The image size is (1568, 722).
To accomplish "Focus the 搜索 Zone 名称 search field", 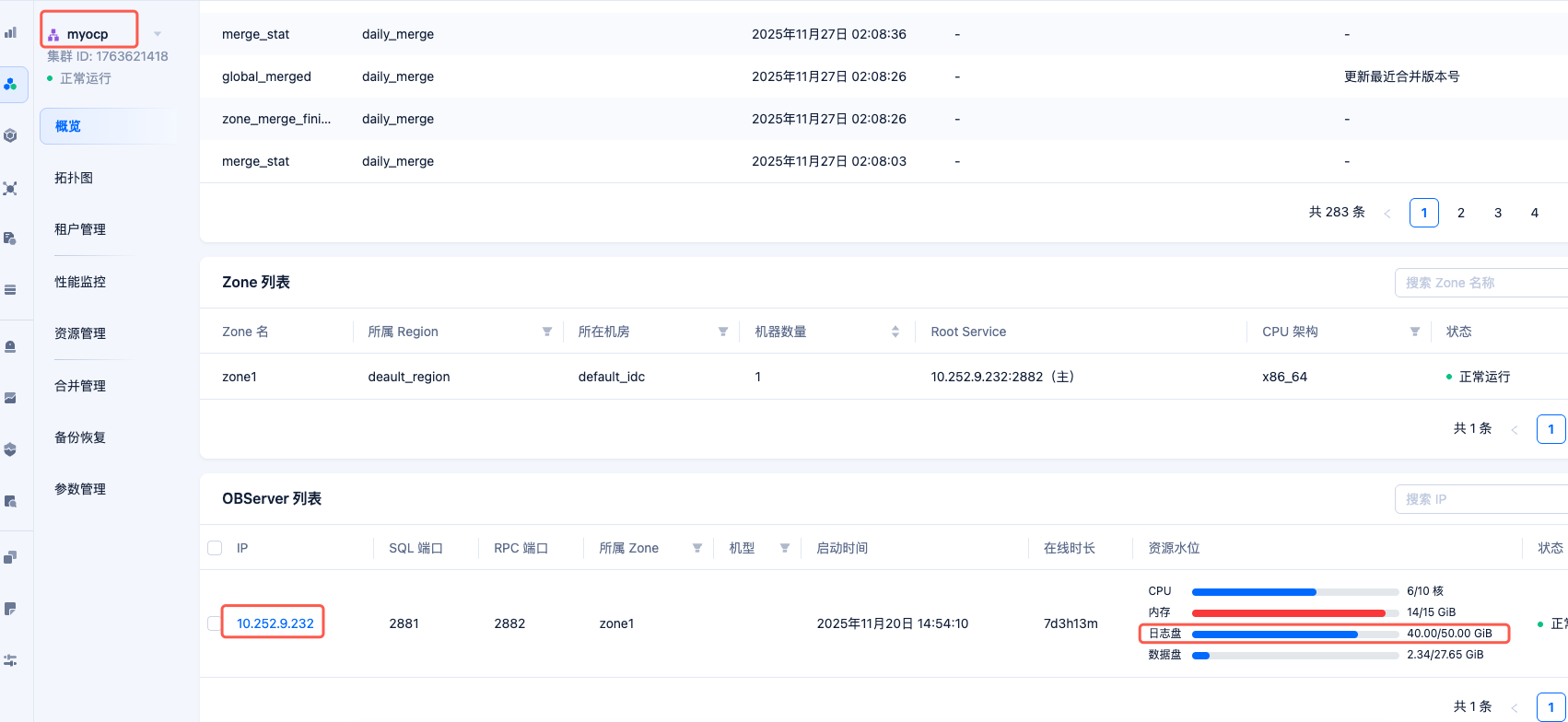I will click(x=1480, y=283).
